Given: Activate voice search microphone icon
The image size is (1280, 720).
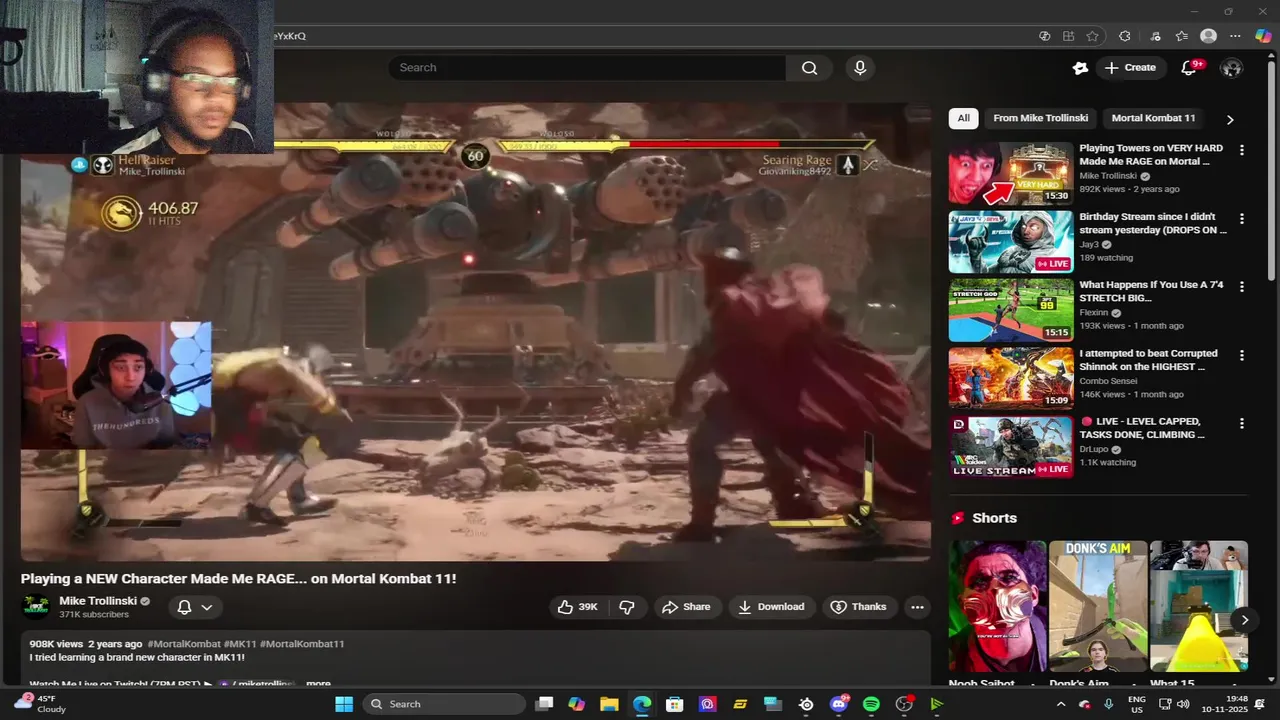Looking at the screenshot, I should [x=860, y=68].
